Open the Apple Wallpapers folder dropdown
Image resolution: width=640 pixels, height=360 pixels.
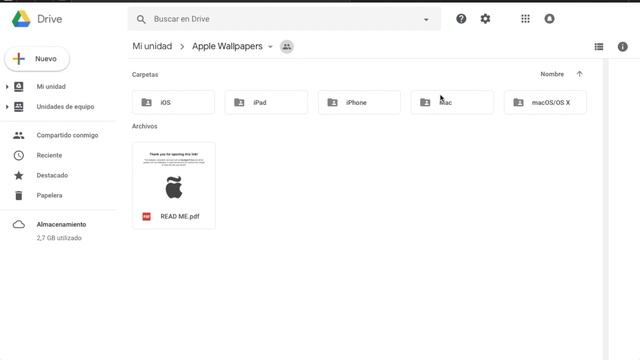click(270, 47)
